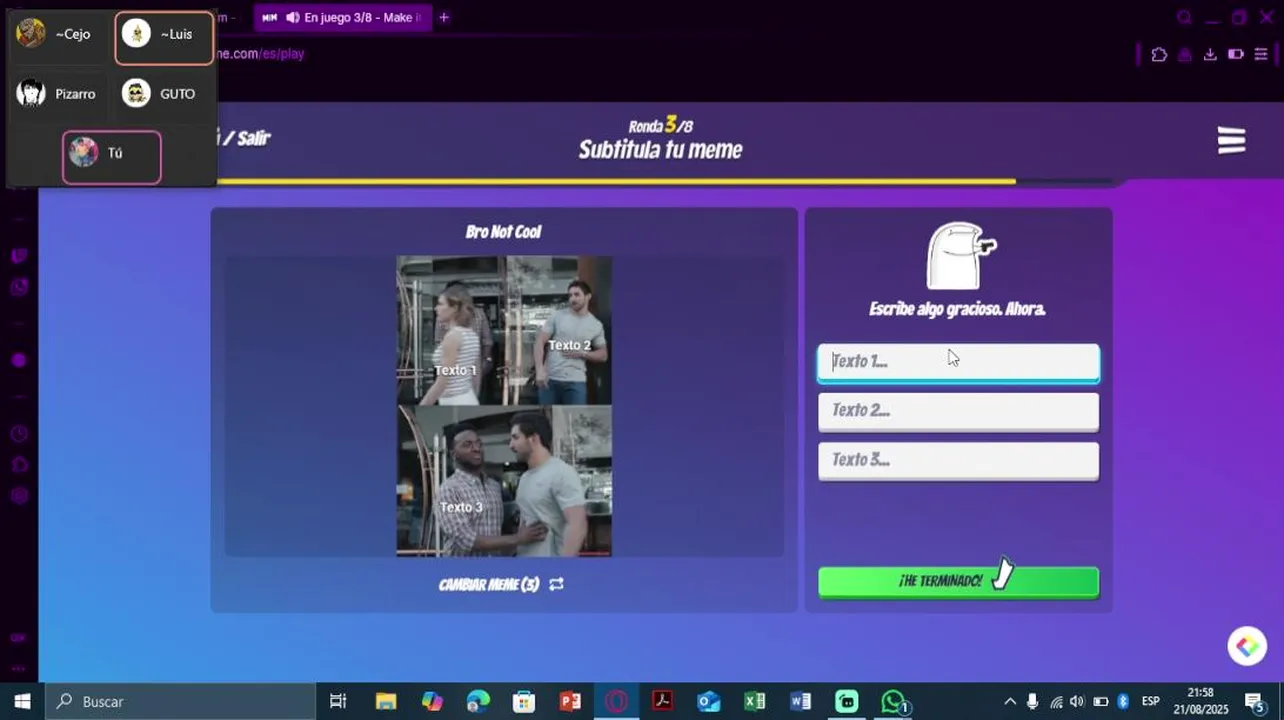
Task: Click the microphone icon in system tray
Action: pos(1032,701)
